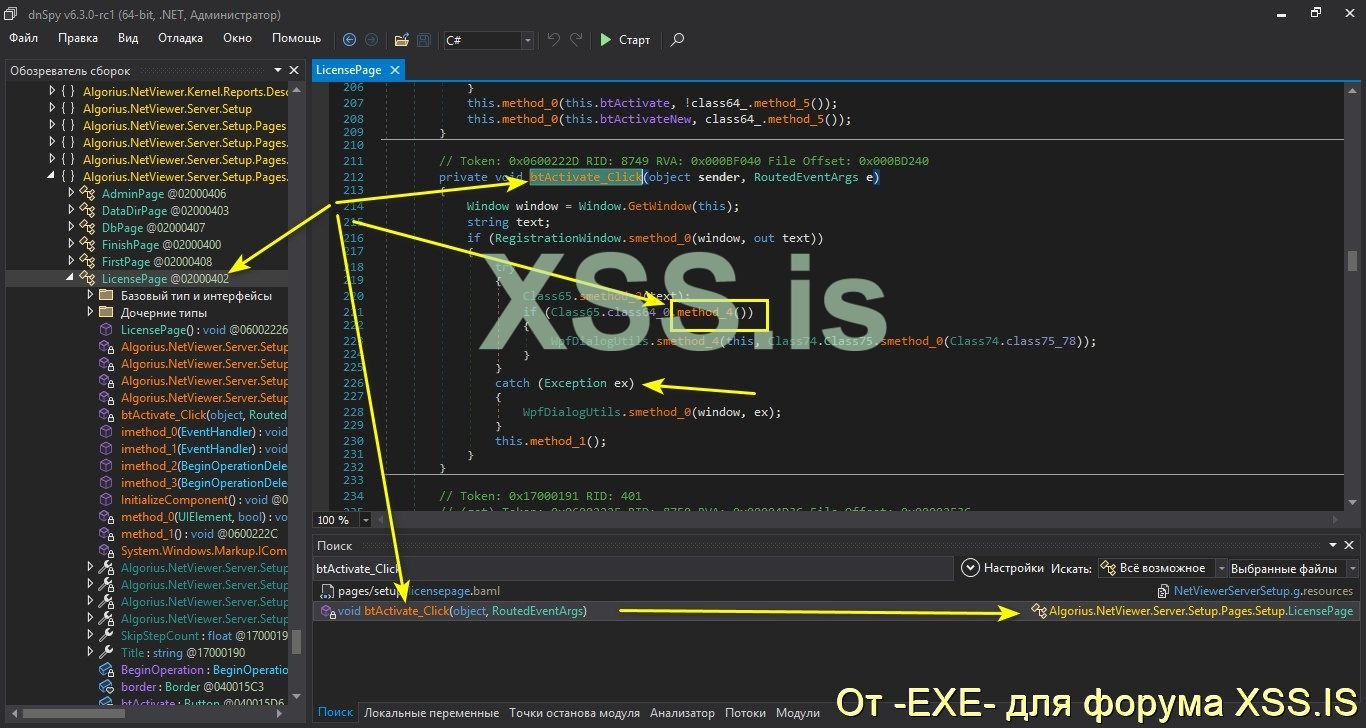This screenshot has width=1366, height=728.
Task: Switch to the Модули tab
Action: tap(797, 713)
